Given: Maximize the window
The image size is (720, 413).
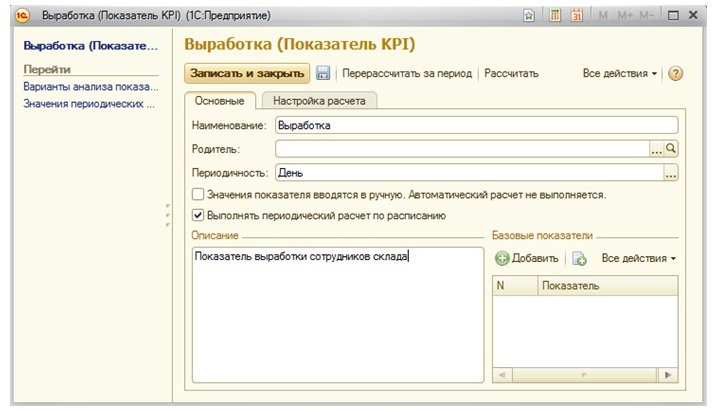Looking at the screenshot, I should click(x=673, y=16).
